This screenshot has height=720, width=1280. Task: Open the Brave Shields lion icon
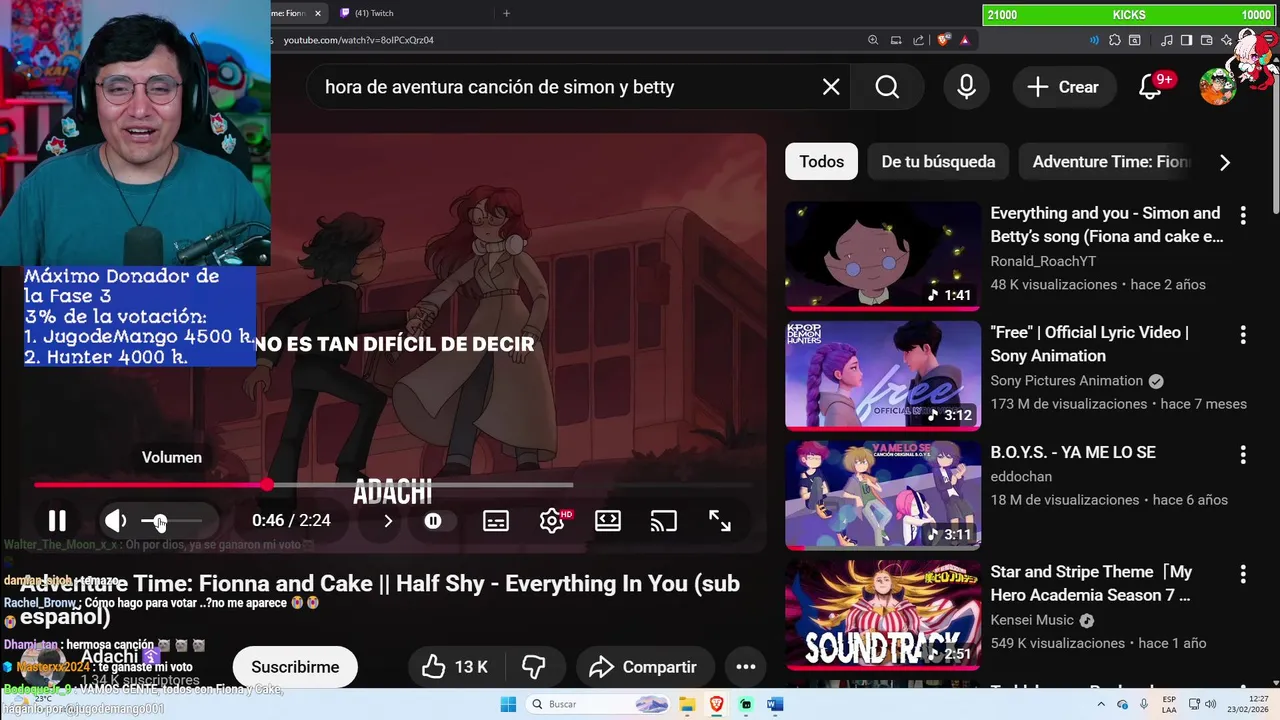coord(942,40)
